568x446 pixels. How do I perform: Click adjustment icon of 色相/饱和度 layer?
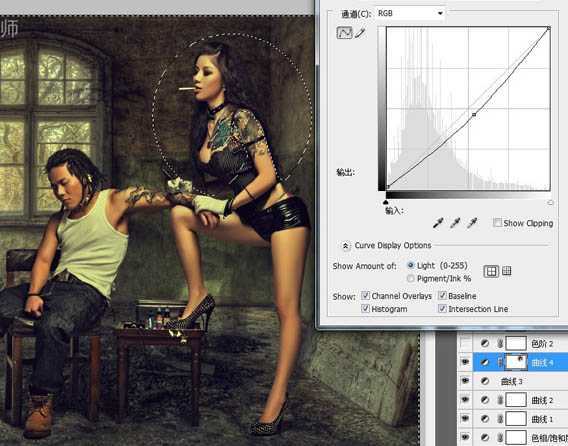point(484,438)
